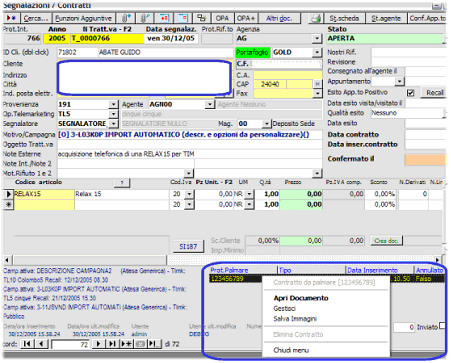Screen dimensions: 451x363
Task: Click the 123456789 contract row
Action: click(235, 278)
